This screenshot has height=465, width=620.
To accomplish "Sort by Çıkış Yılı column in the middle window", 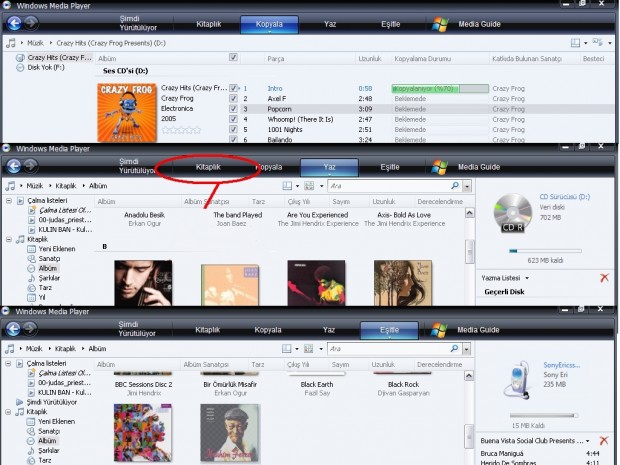I will coord(299,202).
